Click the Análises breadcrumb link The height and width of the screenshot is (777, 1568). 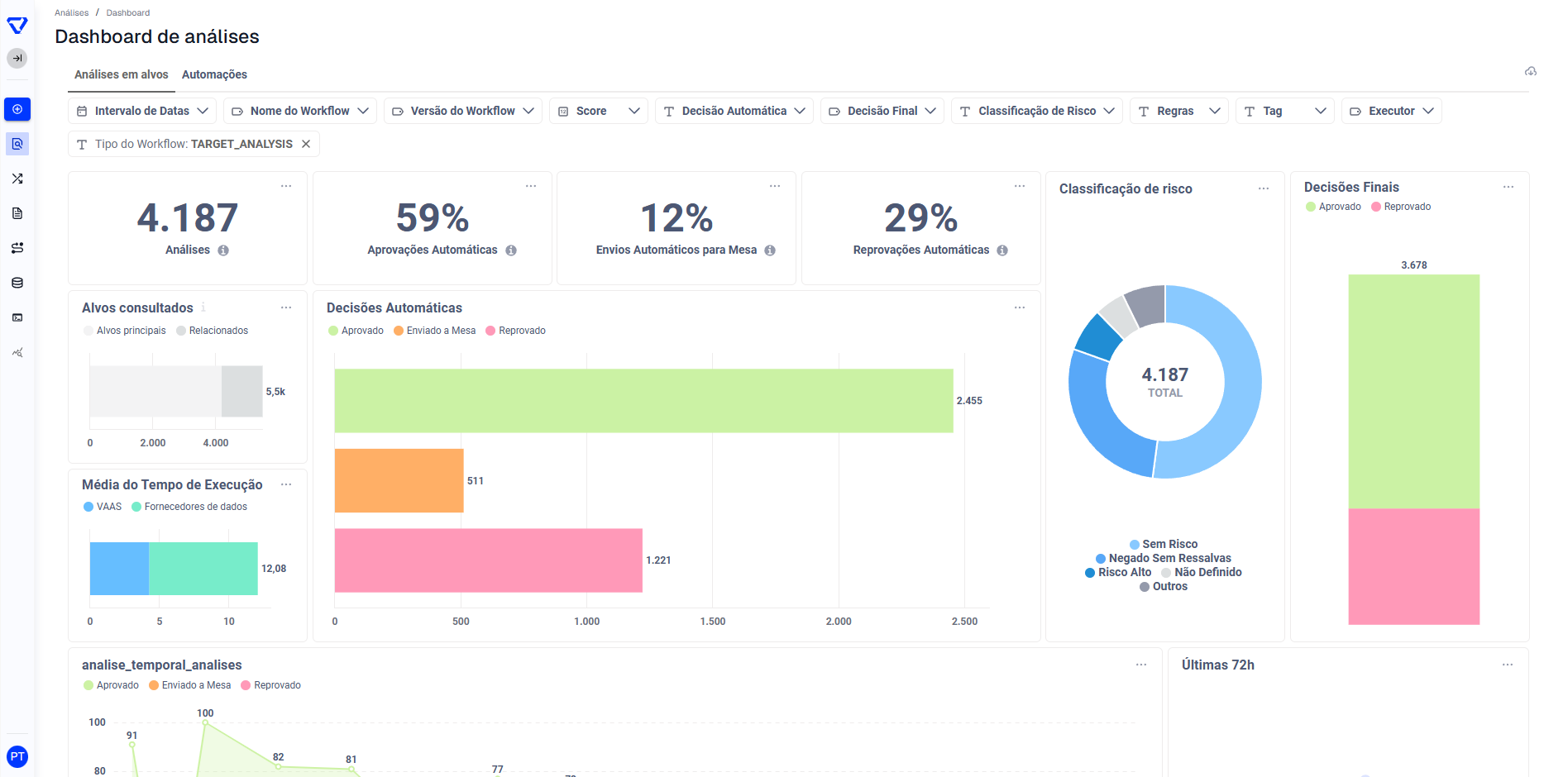click(71, 12)
